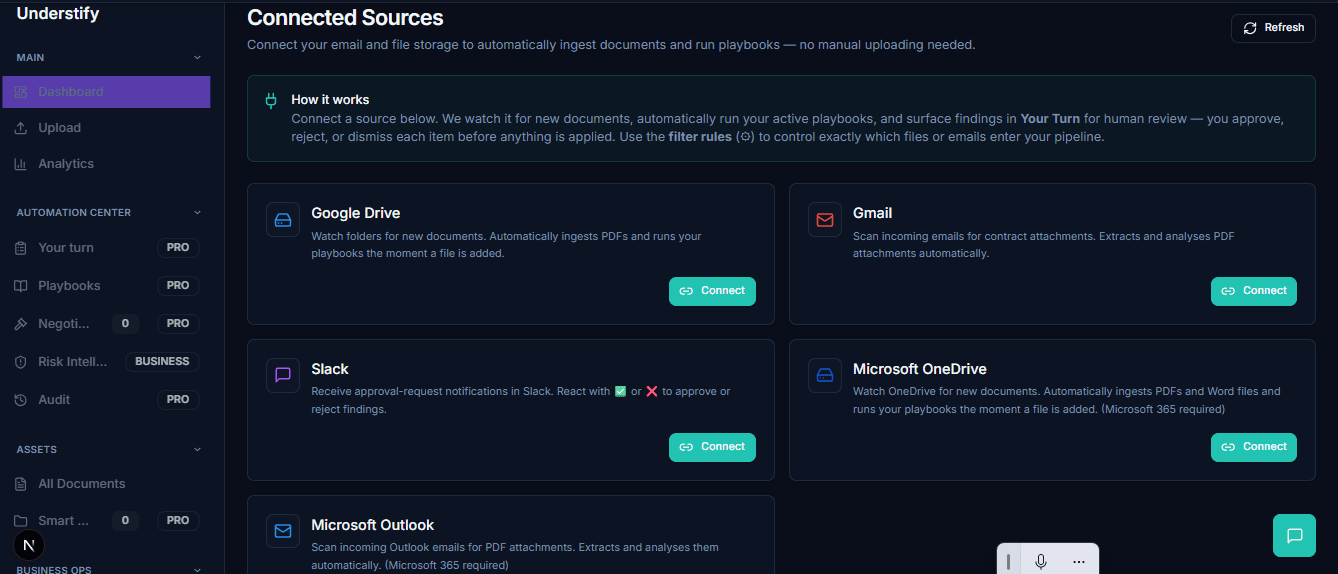Click the Google Drive card icon
The height and width of the screenshot is (574, 1338).
tap(283, 220)
